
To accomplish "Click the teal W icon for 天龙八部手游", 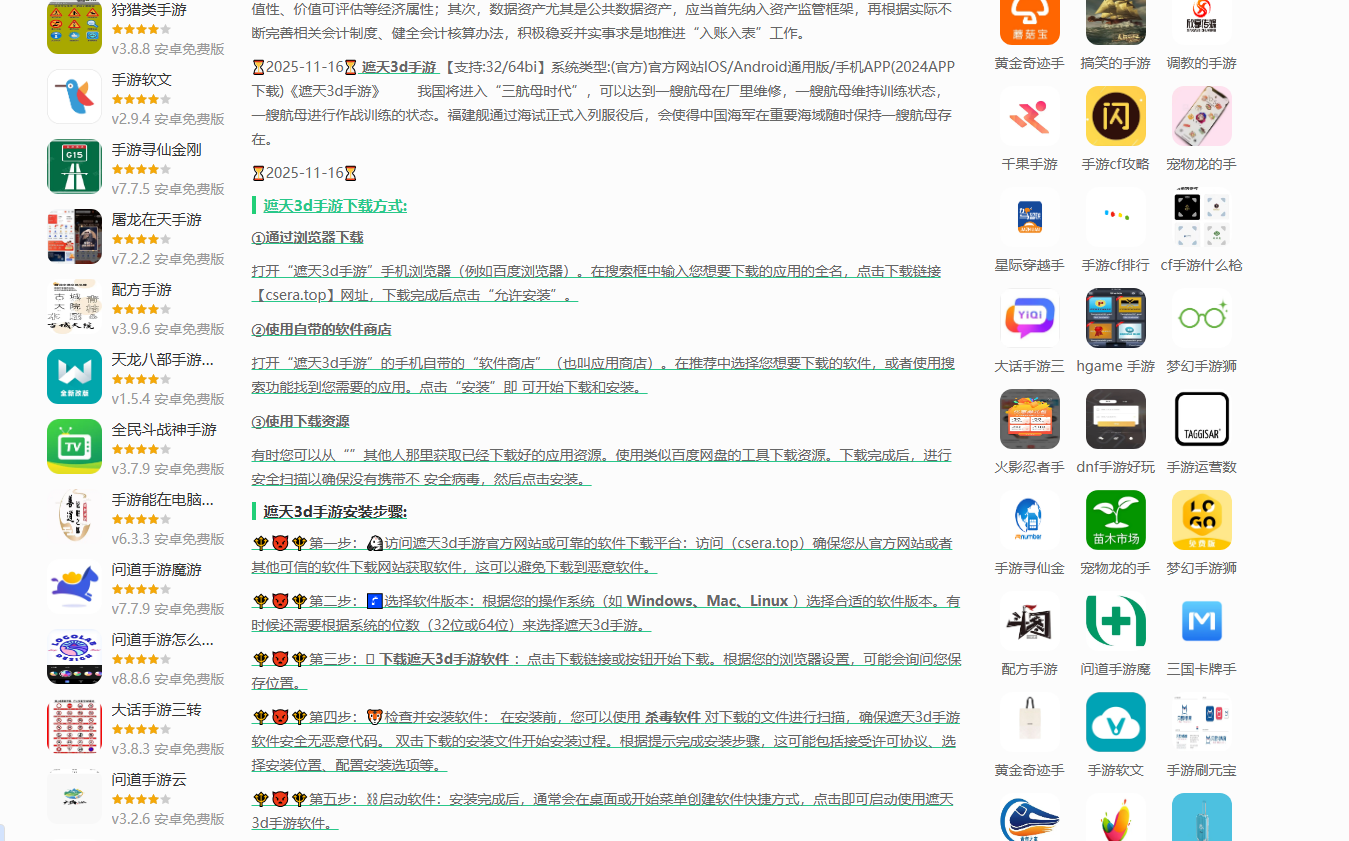I will coord(74,376).
